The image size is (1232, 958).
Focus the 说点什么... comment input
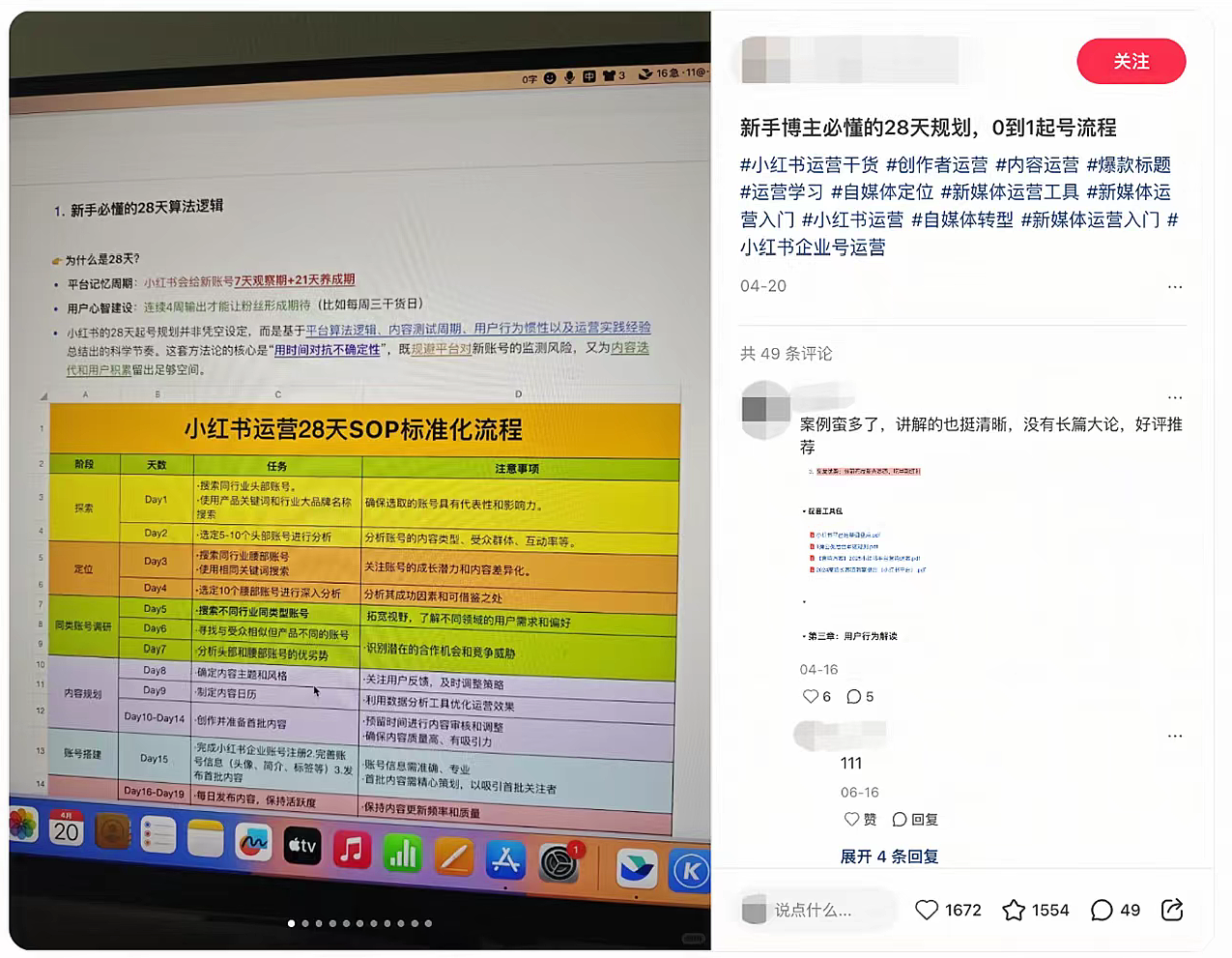point(817,910)
